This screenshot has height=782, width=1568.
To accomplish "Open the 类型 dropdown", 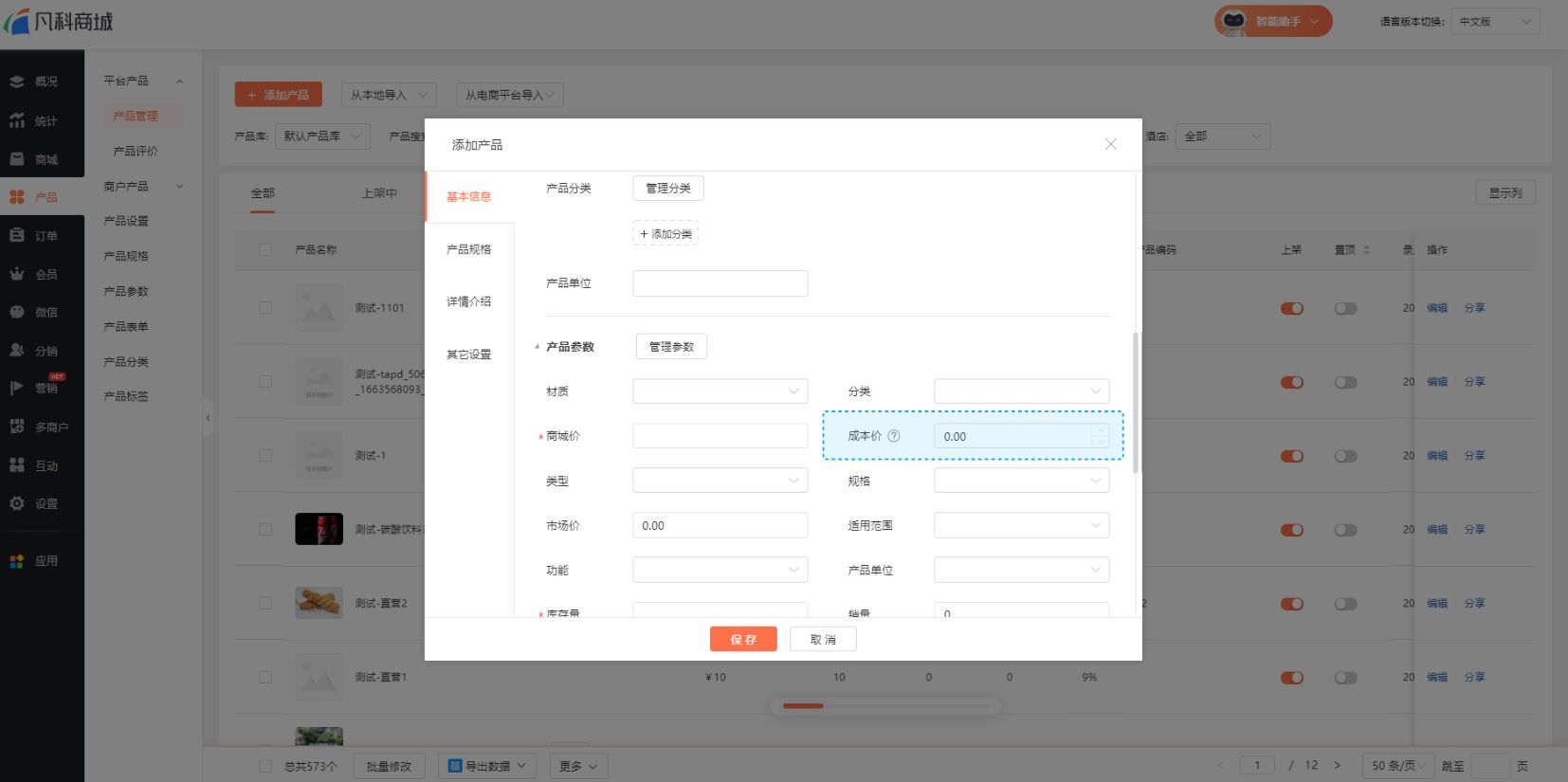I will [720, 481].
